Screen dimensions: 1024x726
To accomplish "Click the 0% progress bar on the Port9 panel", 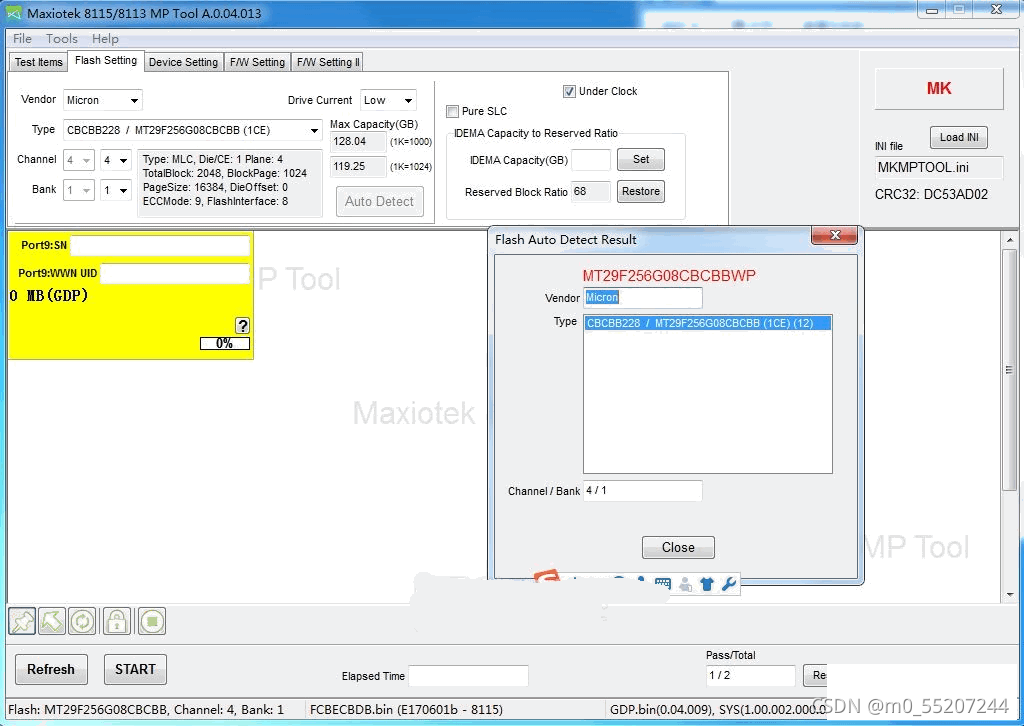I will coord(225,343).
